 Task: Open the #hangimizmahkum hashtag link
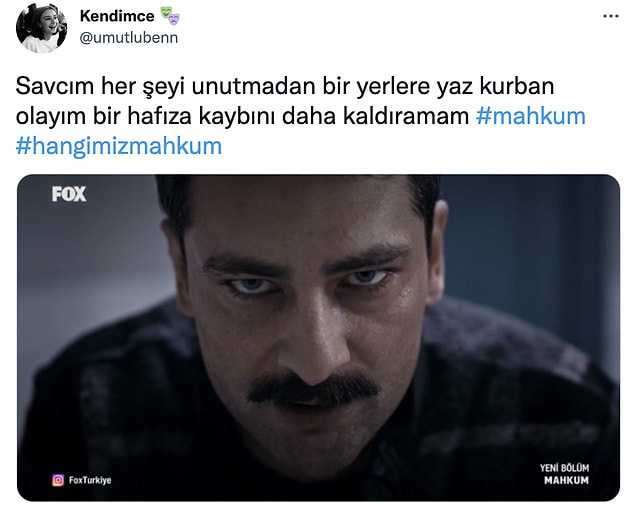coord(119,146)
